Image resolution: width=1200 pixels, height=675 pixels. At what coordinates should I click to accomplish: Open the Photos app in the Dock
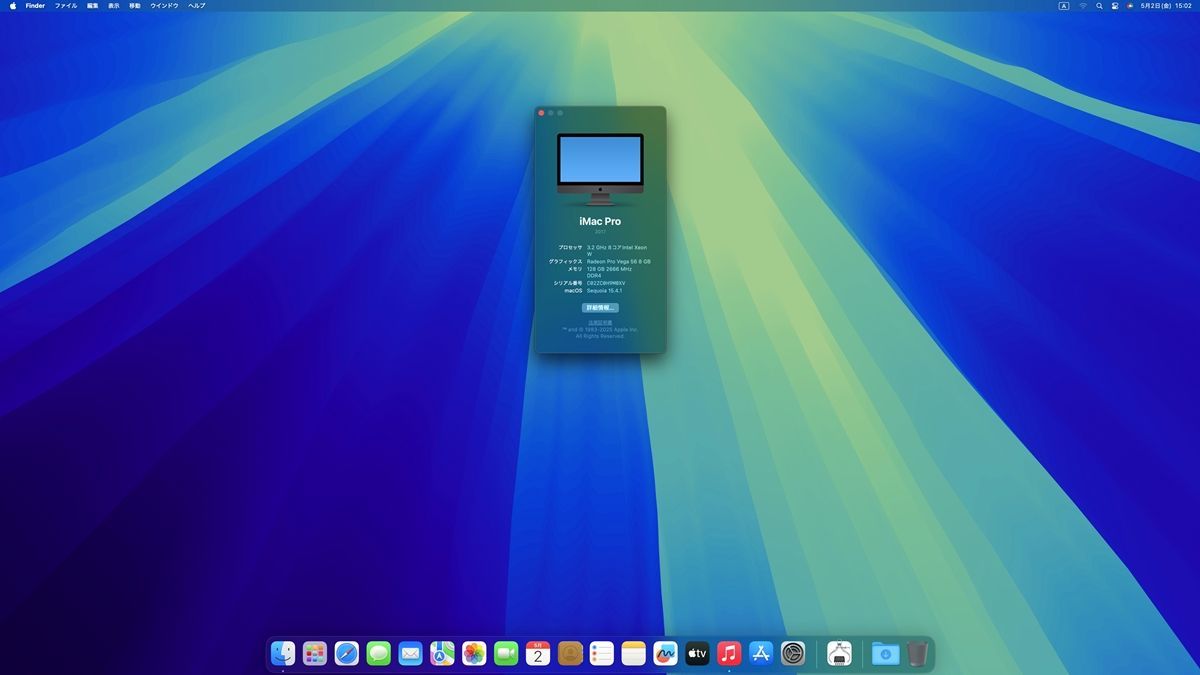click(474, 654)
